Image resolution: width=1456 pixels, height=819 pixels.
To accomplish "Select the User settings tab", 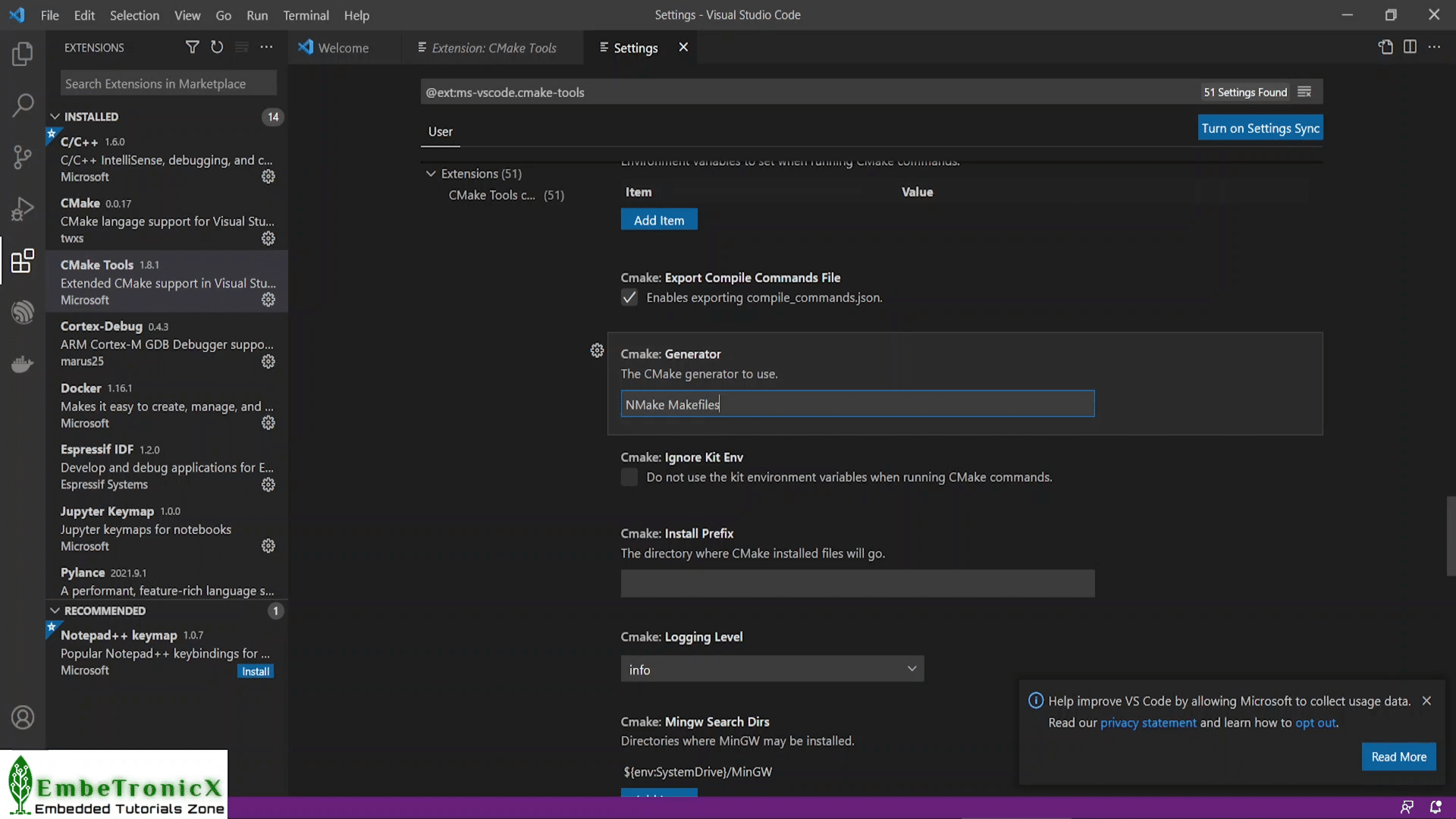I will [x=440, y=131].
